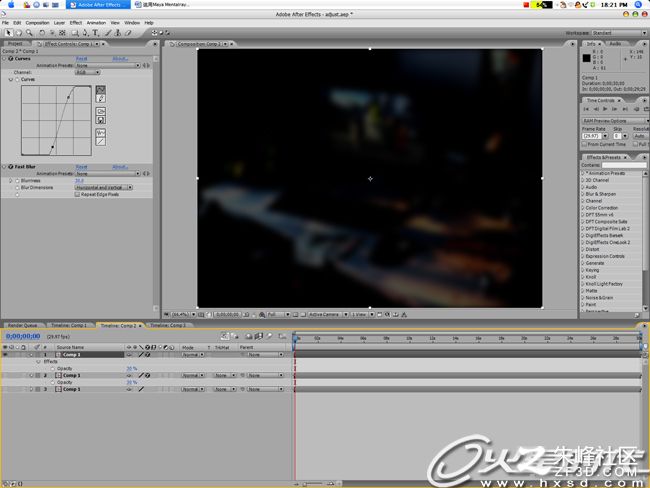The width and height of the screenshot is (650, 488).
Task: Step to previous frame in Time Controls
Action: click(596, 109)
